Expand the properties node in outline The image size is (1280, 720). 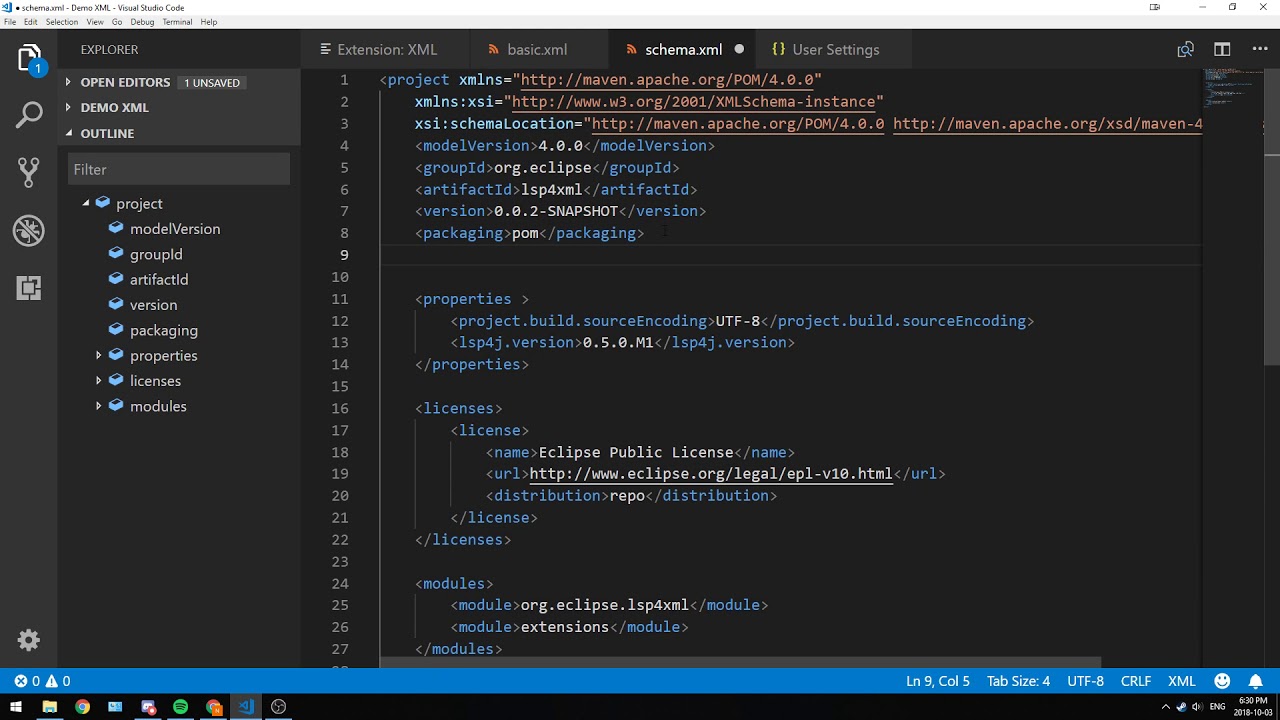pyautogui.click(x=99, y=355)
